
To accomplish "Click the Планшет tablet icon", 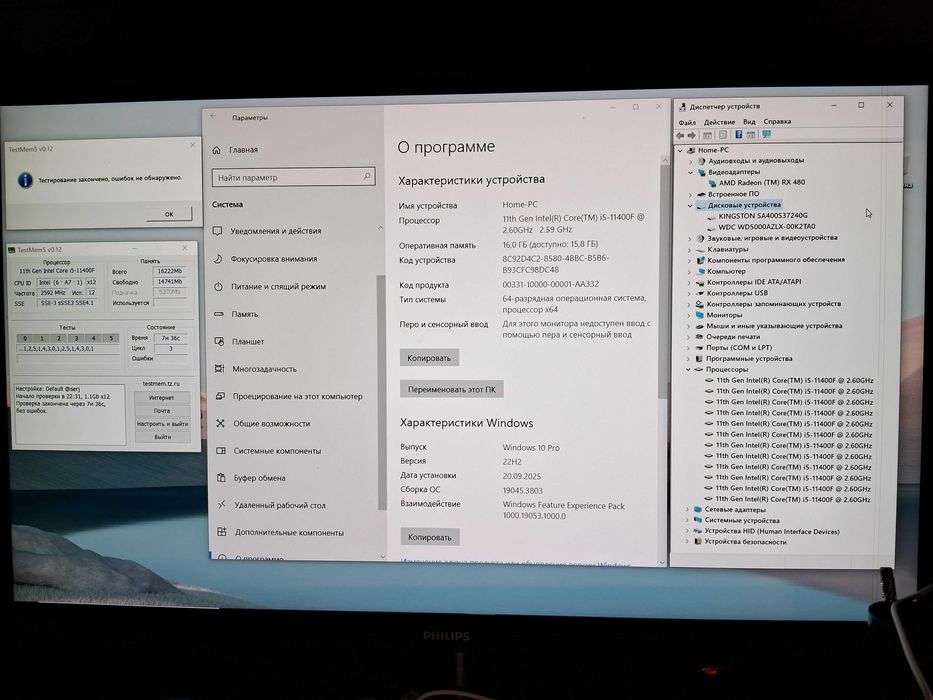I will [219, 341].
